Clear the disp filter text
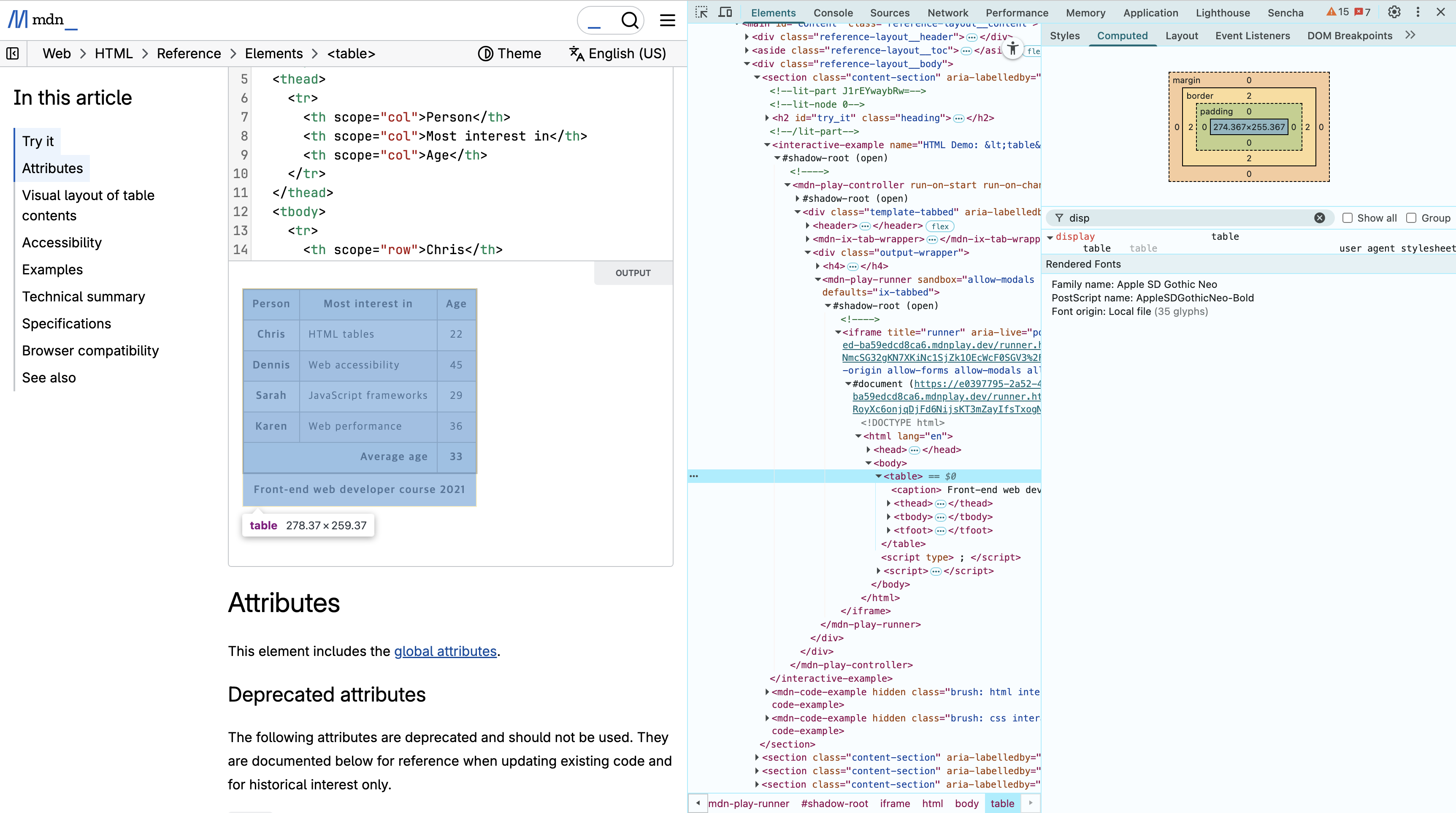Image resolution: width=1456 pixels, height=813 pixels. 1319,218
